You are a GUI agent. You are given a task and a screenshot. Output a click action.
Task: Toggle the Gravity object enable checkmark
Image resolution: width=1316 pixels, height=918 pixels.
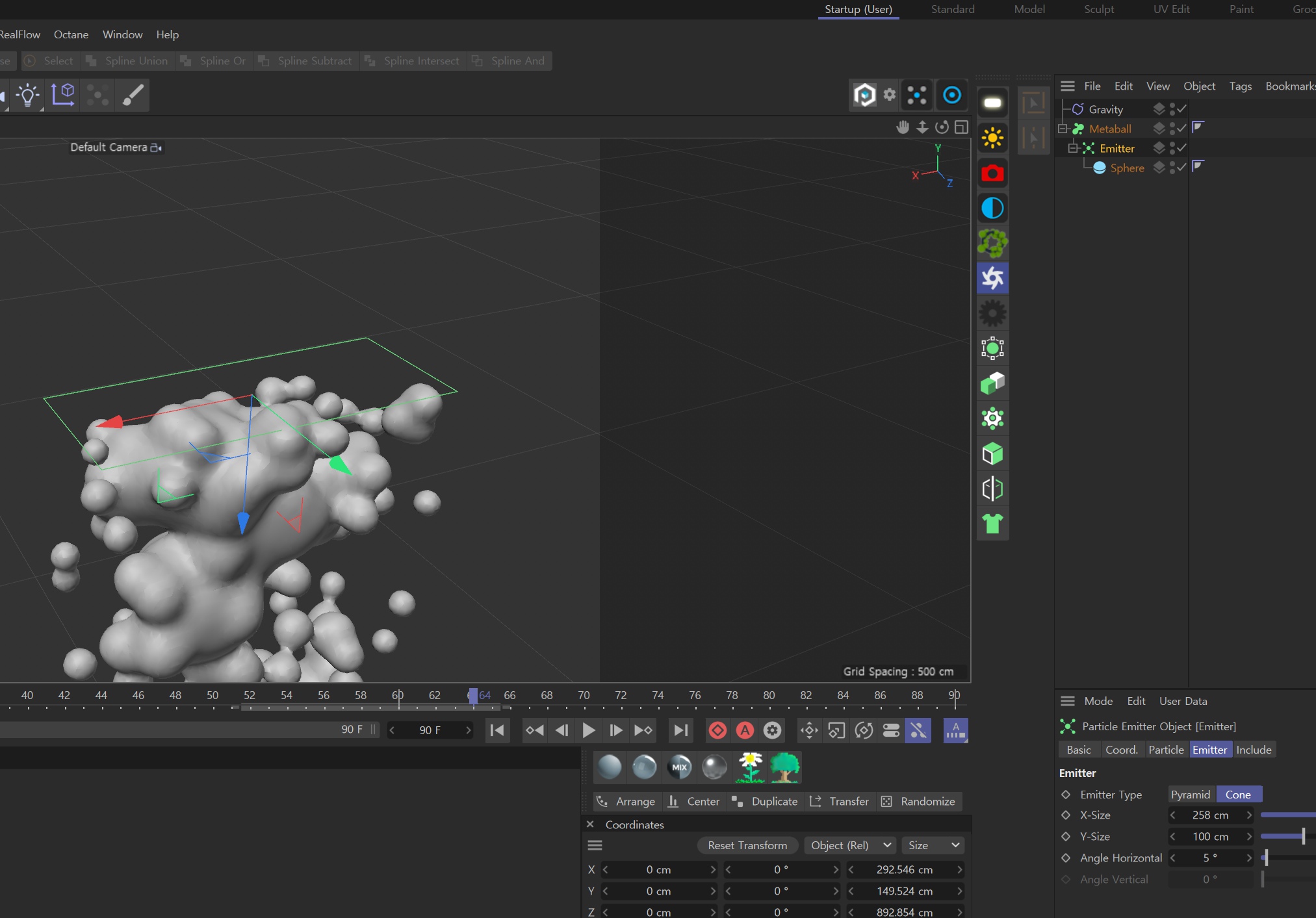click(1182, 108)
